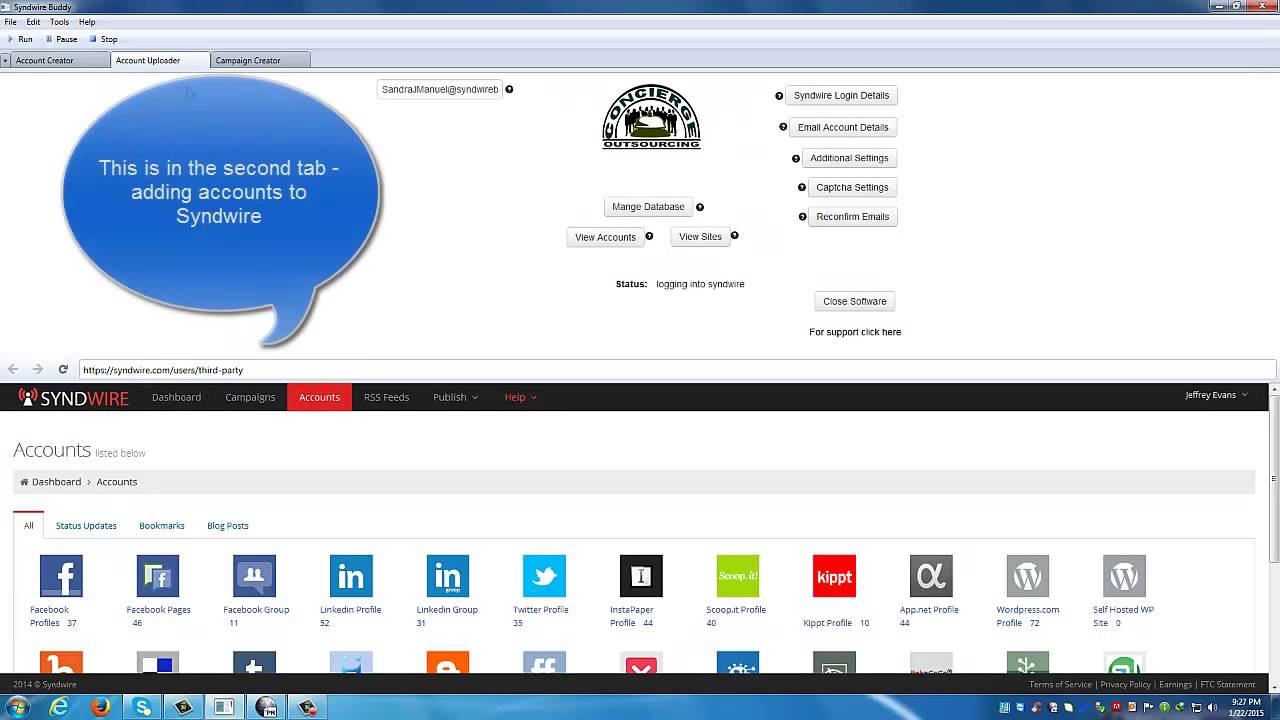Open Skype from the taskbar

[142, 707]
